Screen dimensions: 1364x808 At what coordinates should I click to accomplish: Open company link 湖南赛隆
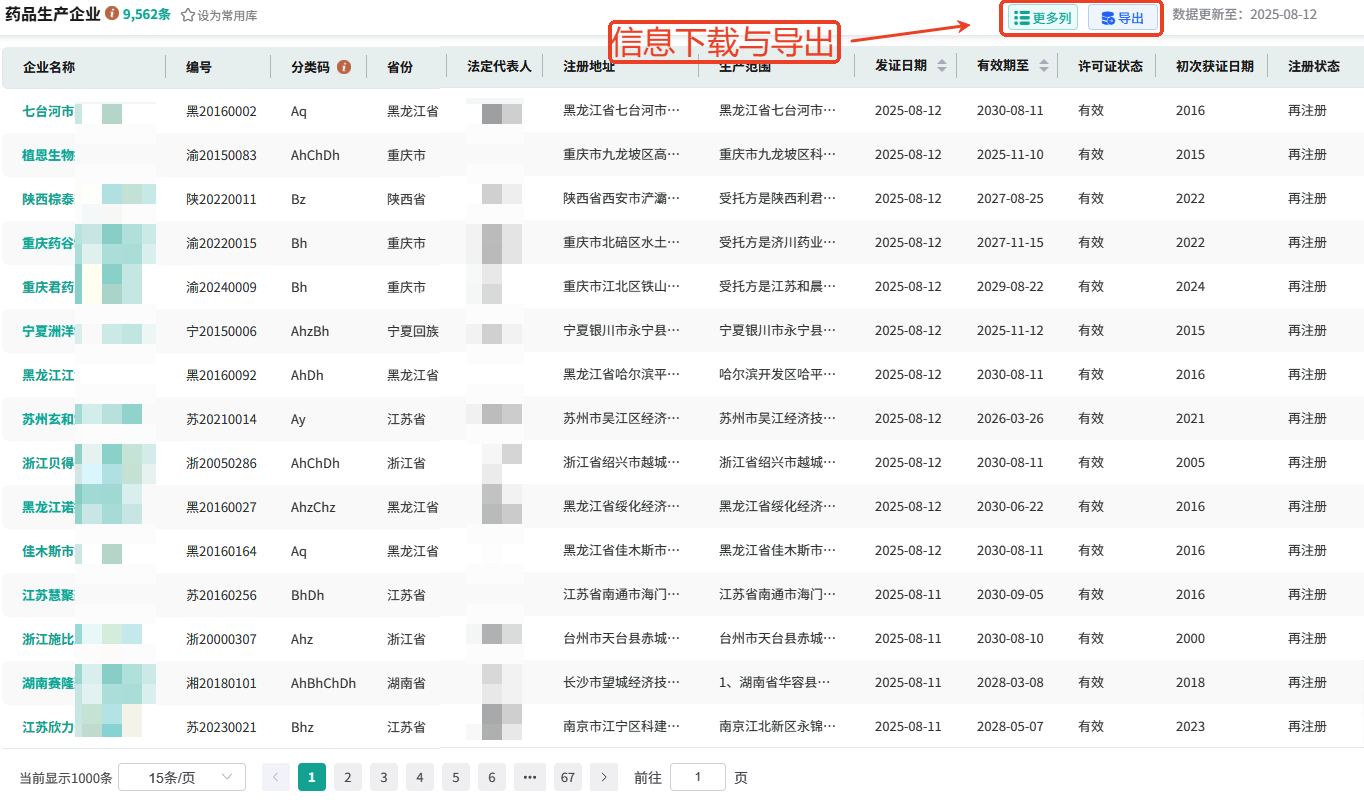(48, 683)
